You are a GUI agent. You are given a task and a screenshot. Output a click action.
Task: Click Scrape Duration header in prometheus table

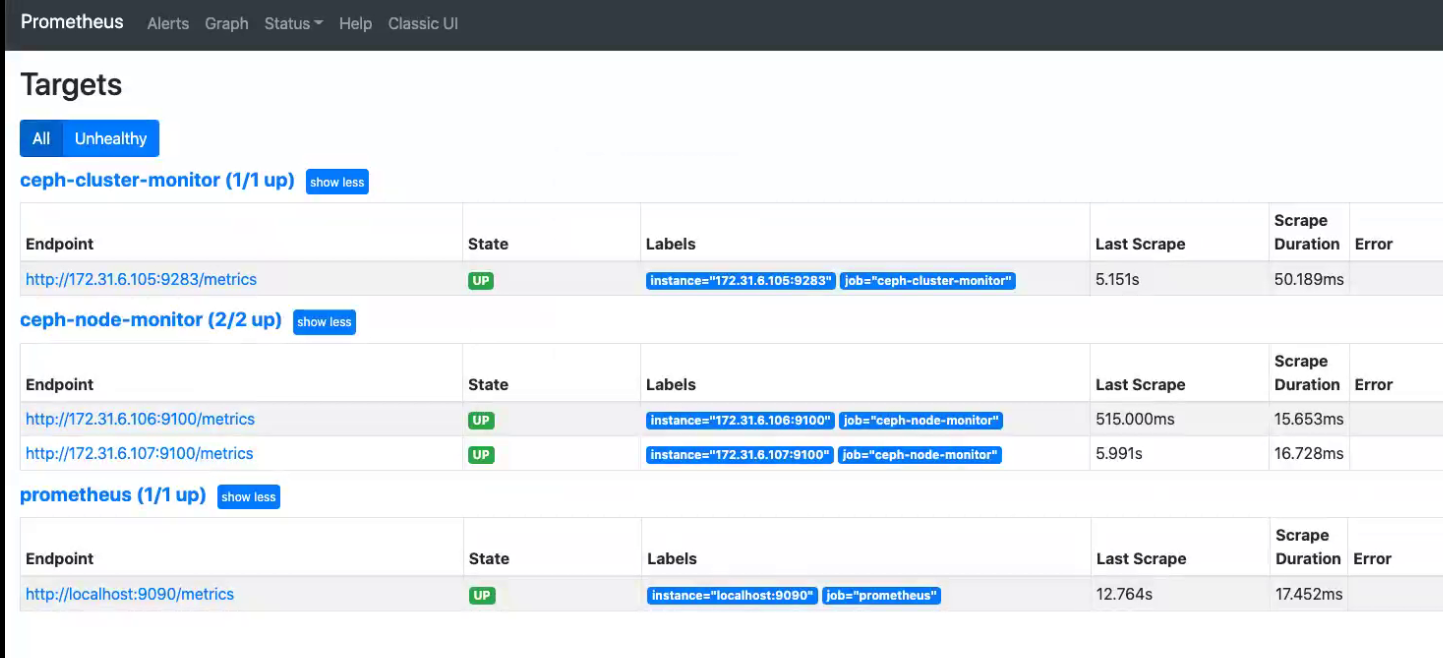[x=1308, y=547]
